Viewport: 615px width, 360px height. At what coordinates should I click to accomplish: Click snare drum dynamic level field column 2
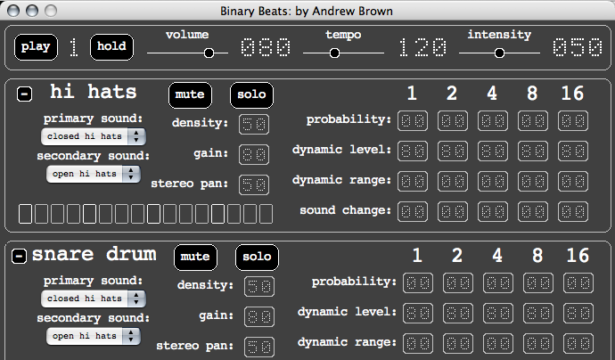pyautogui.click(x=458, y=313)
